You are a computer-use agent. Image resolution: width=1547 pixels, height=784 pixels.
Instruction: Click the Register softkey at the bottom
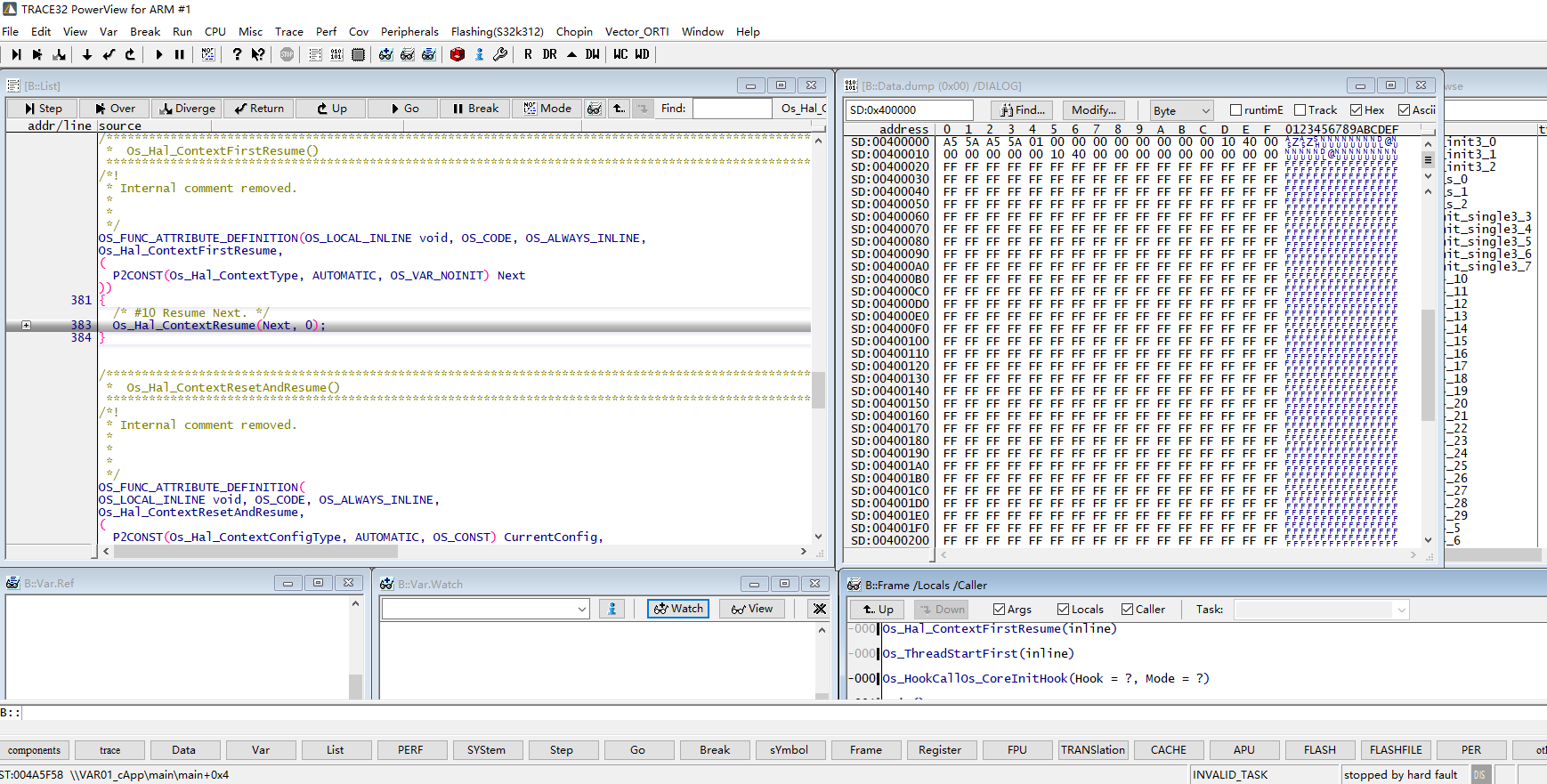click(x=940, y=750)
